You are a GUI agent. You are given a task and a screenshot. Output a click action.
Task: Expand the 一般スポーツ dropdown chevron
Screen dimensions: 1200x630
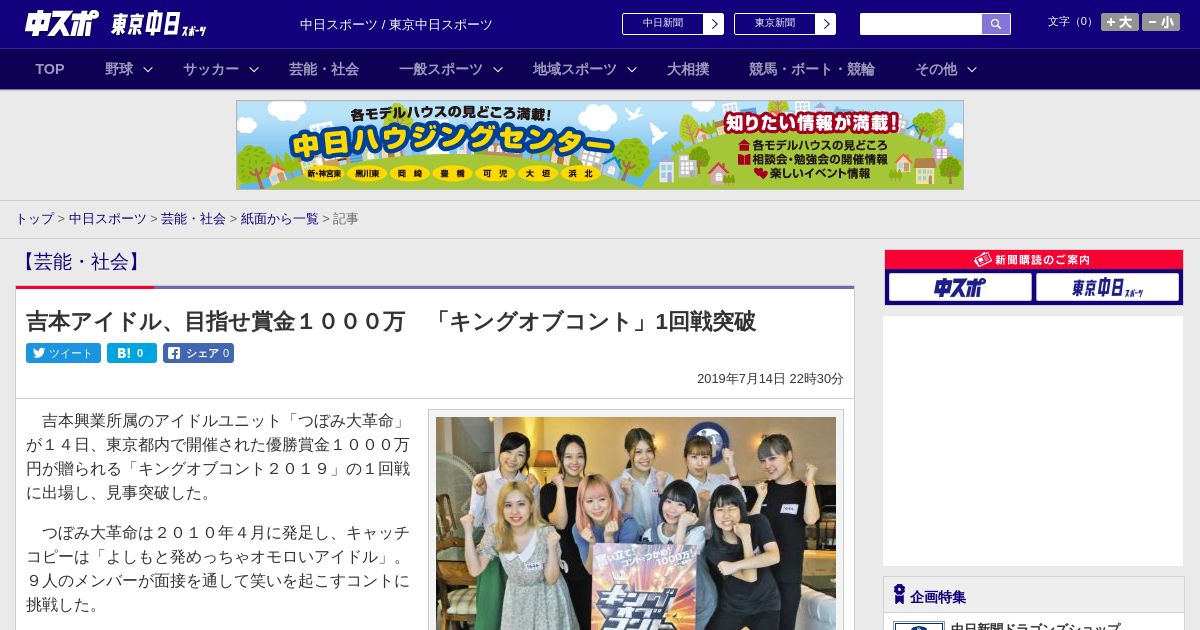pyautogui.click(x=498, y=69)
